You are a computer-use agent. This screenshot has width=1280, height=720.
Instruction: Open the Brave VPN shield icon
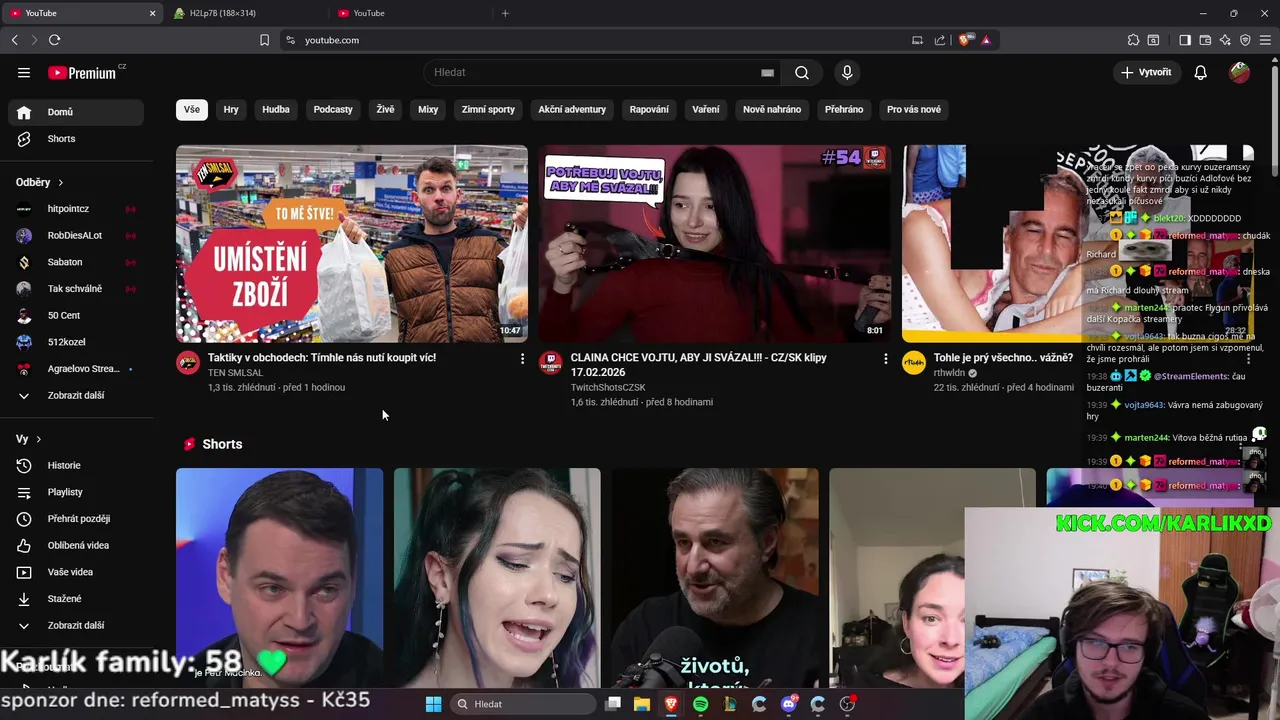[x=1245, y=40]
